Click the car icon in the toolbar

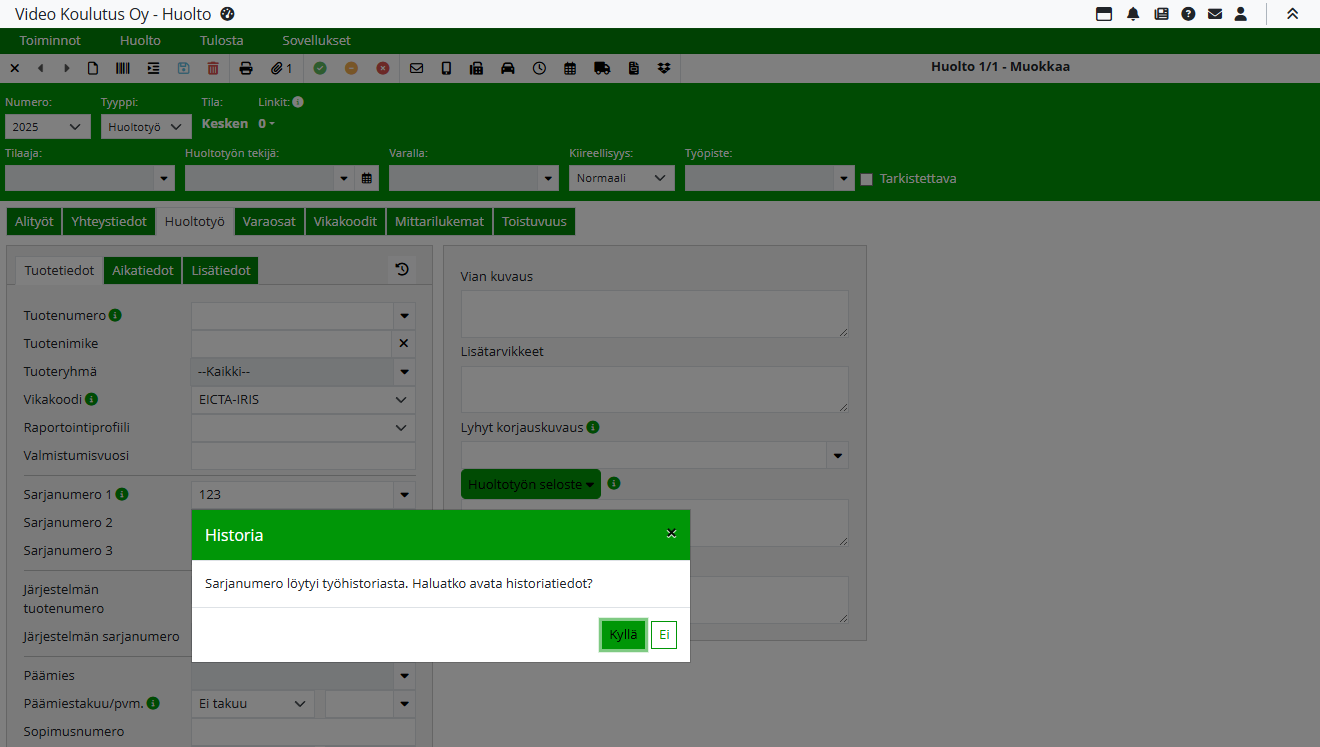[508, 68]
